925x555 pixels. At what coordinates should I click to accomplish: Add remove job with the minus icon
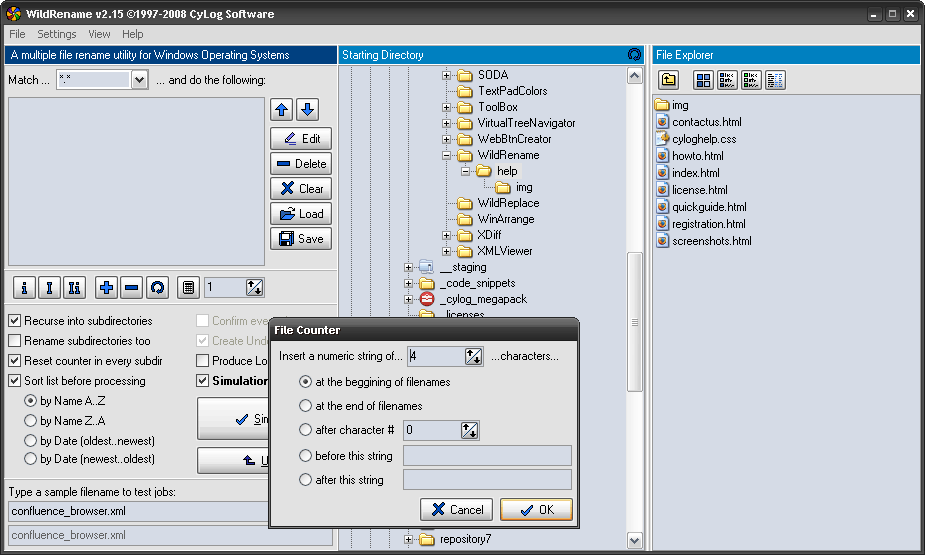pos(132,288)
